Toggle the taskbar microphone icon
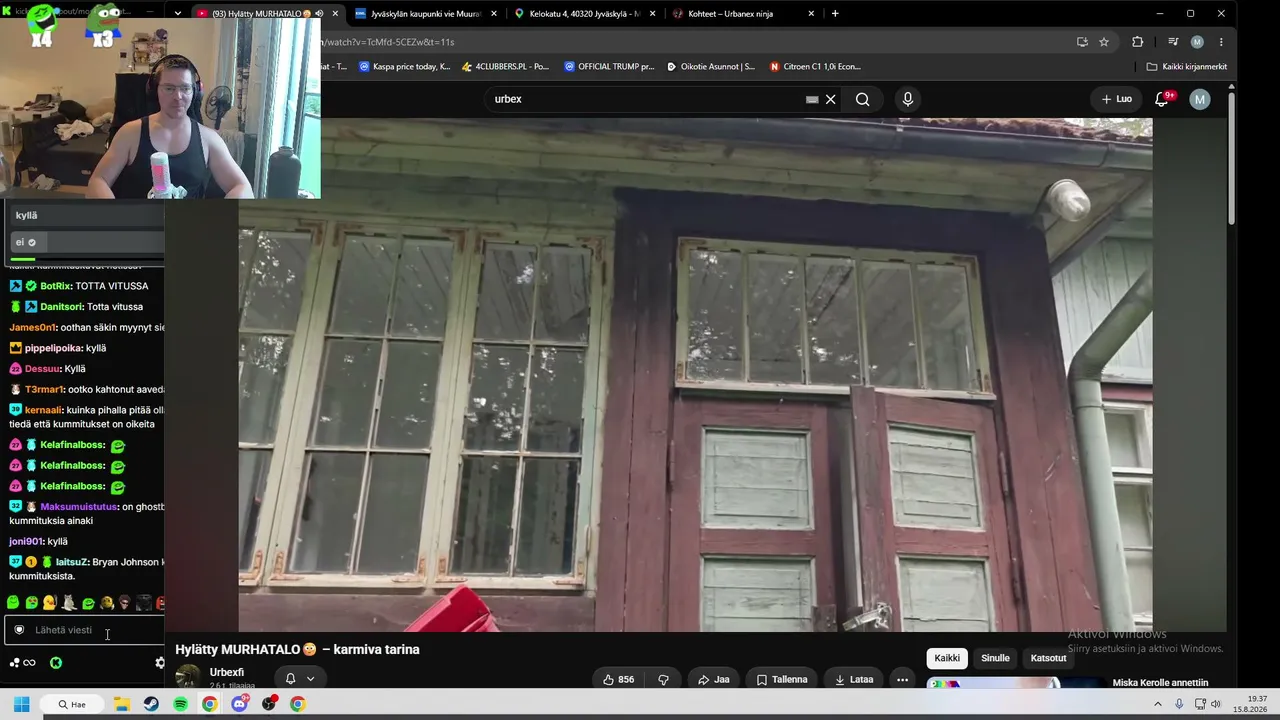This screenshot has height=720, width=1280. (x=1180, y=704)
